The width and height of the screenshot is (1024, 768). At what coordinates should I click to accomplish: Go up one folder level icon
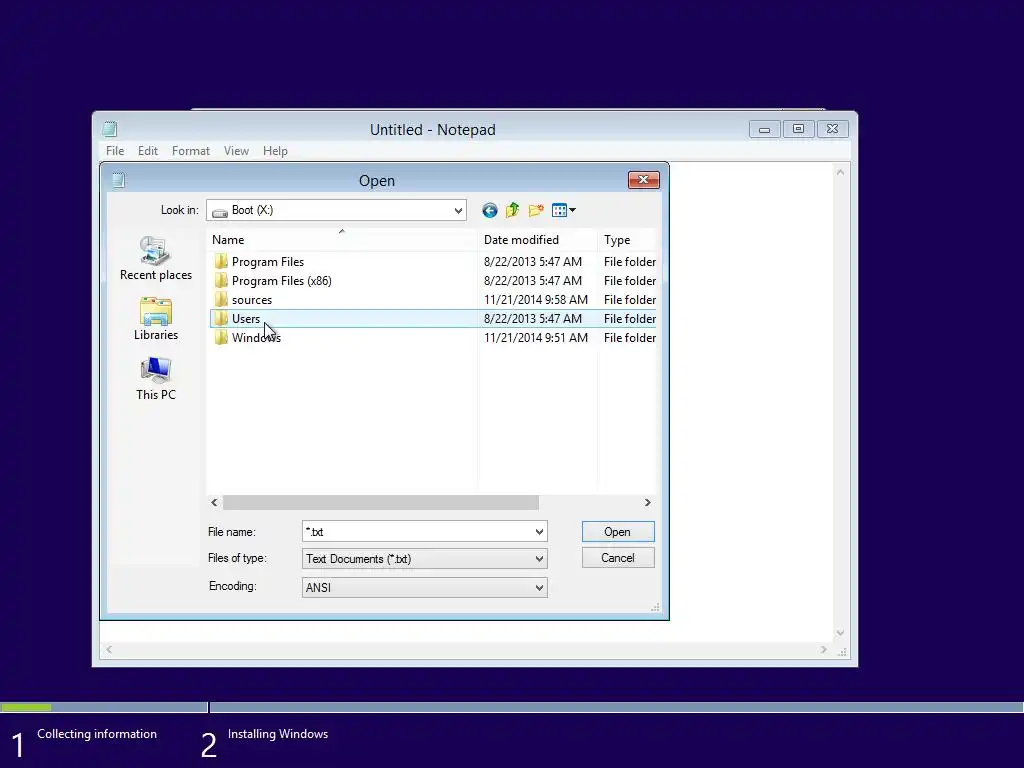point(513,210)
